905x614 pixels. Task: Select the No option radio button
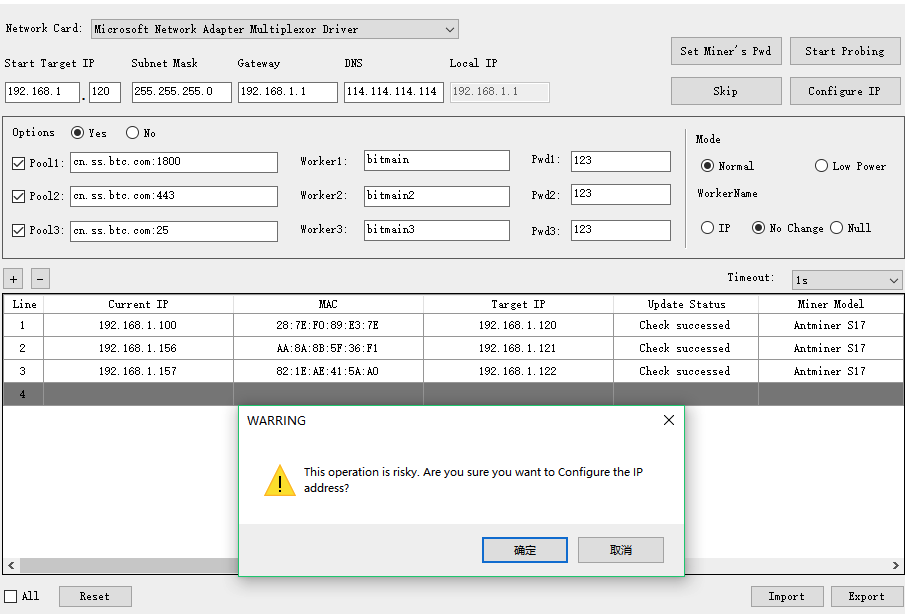coord(132,133)
